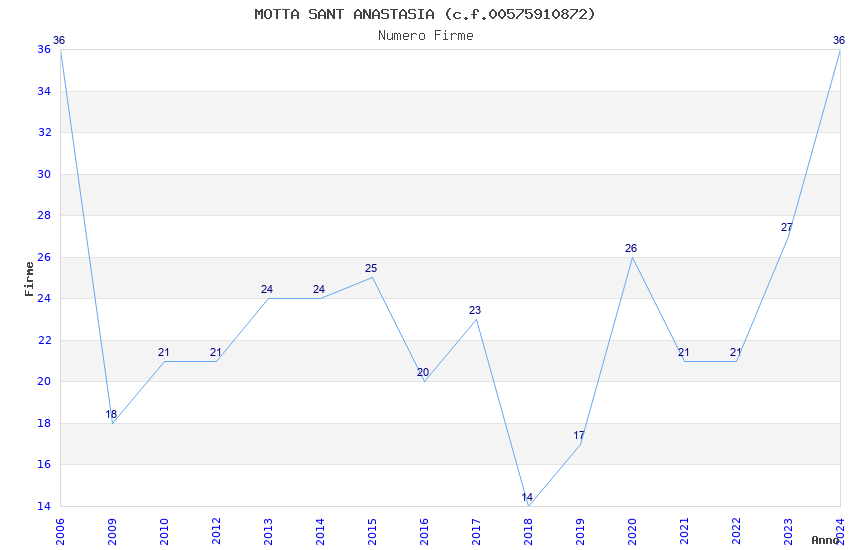This screenshot has height=550, width=850.
Task: Click y-axis tick value 22
Action: [44, 340]
